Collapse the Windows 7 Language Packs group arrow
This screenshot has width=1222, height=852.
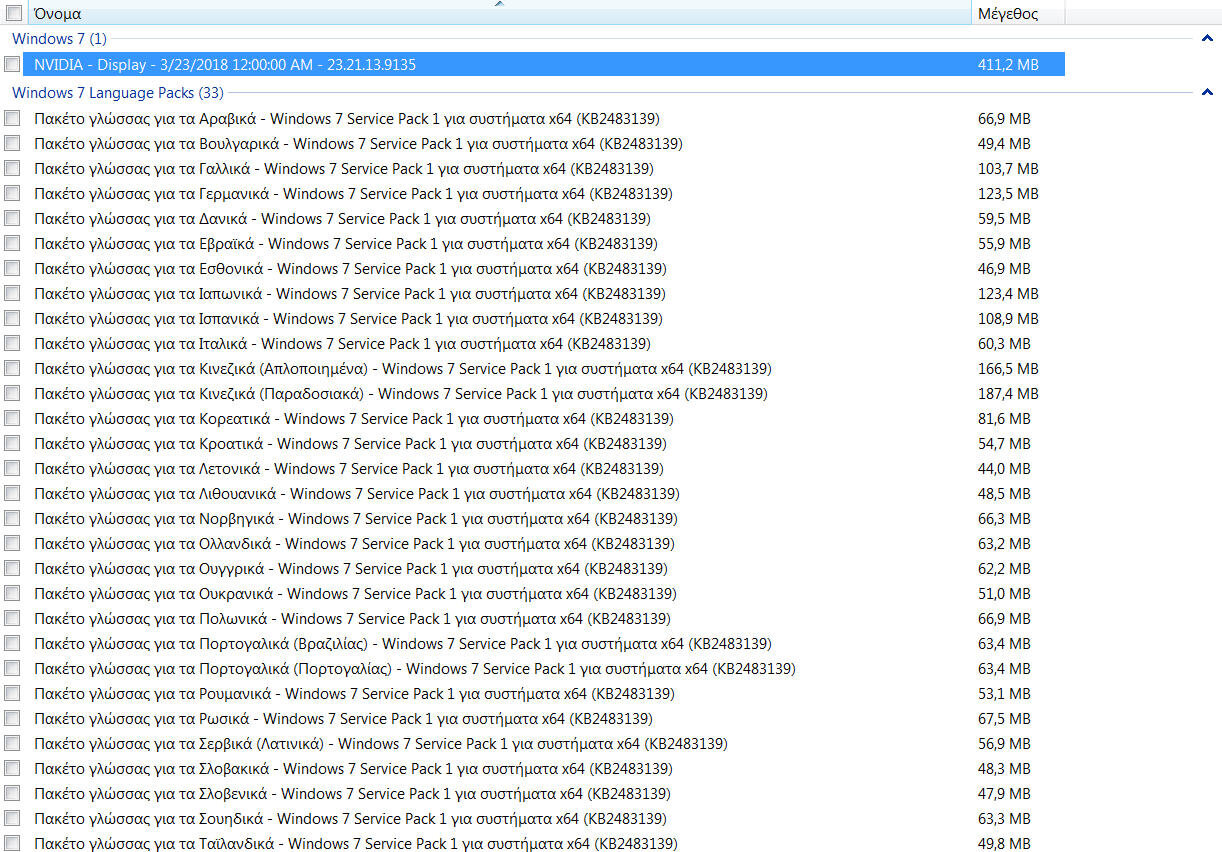[x=1207, y=92]
